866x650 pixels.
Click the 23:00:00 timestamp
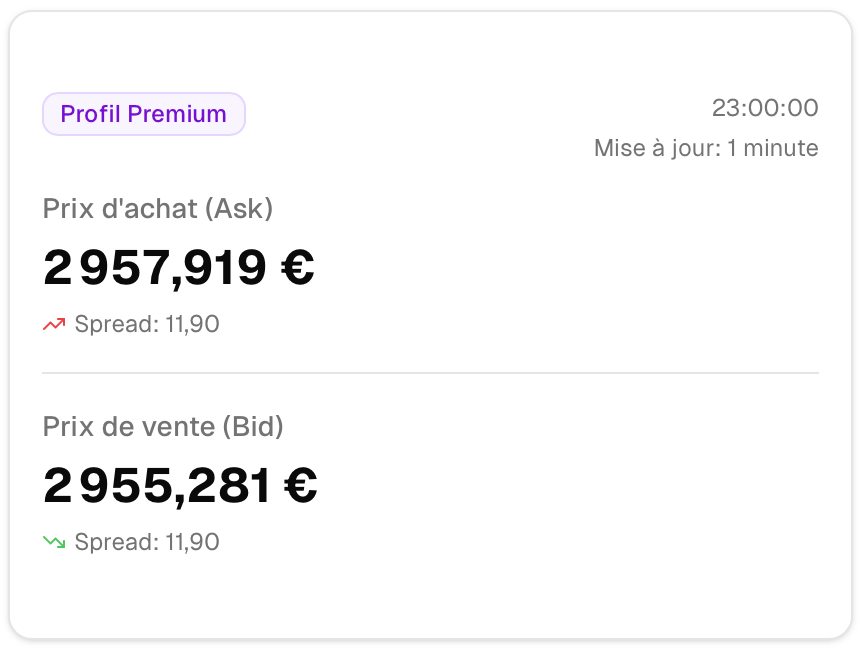coord(765,108)
